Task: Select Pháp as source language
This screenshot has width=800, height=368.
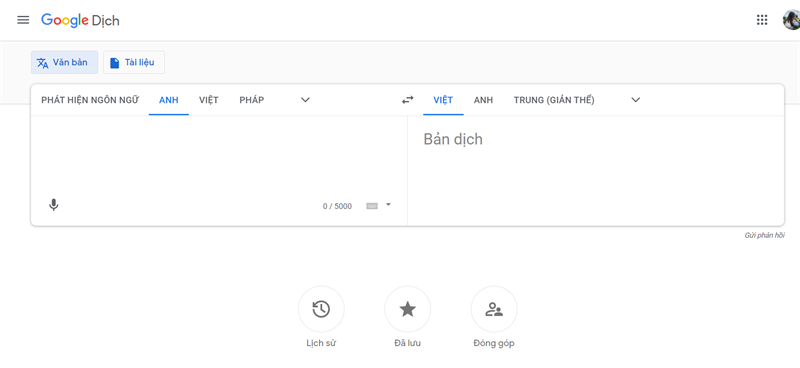Action: (x=252, y=100)
